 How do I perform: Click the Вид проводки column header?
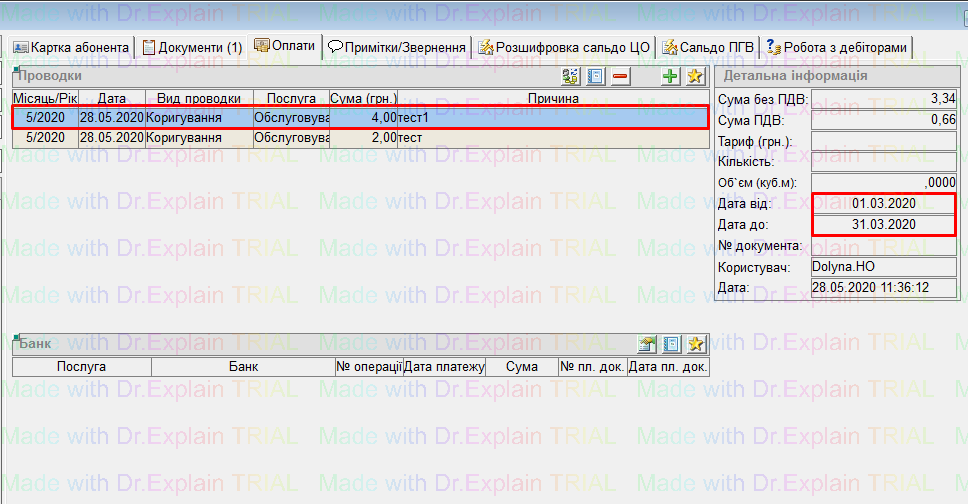point(200,98)
